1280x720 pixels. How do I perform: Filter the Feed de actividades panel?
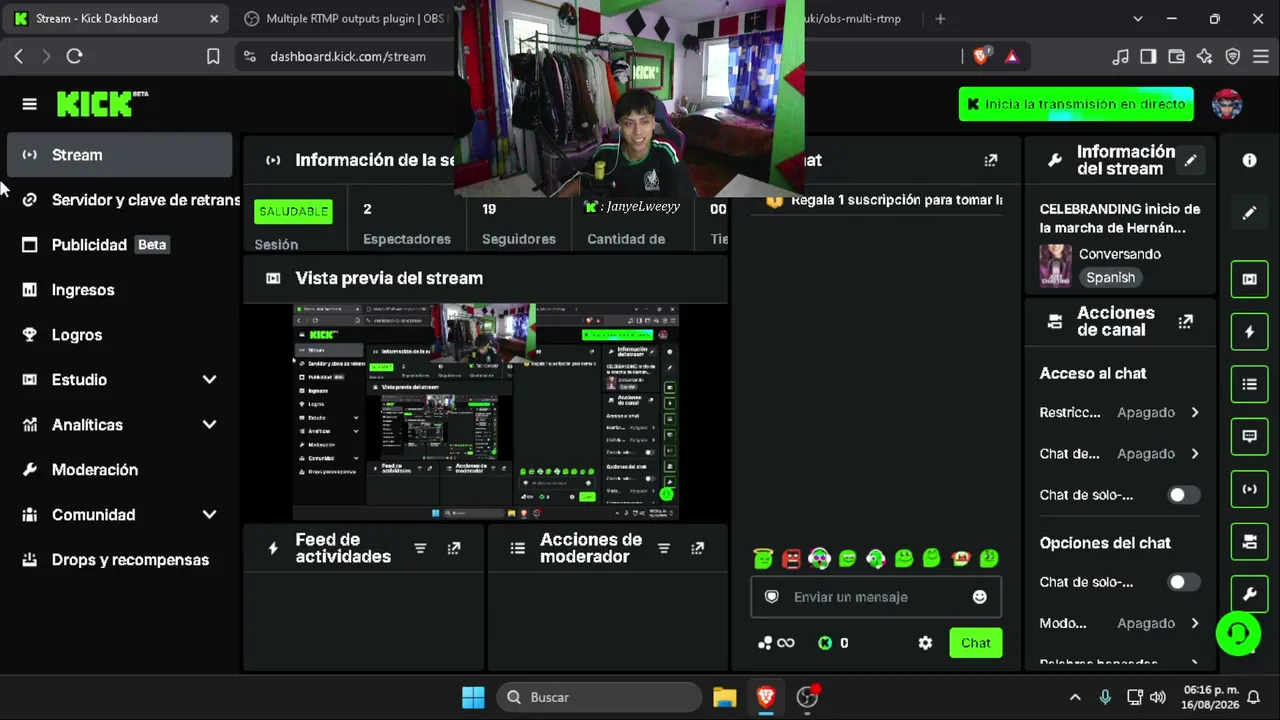click(x=420, y=548)
